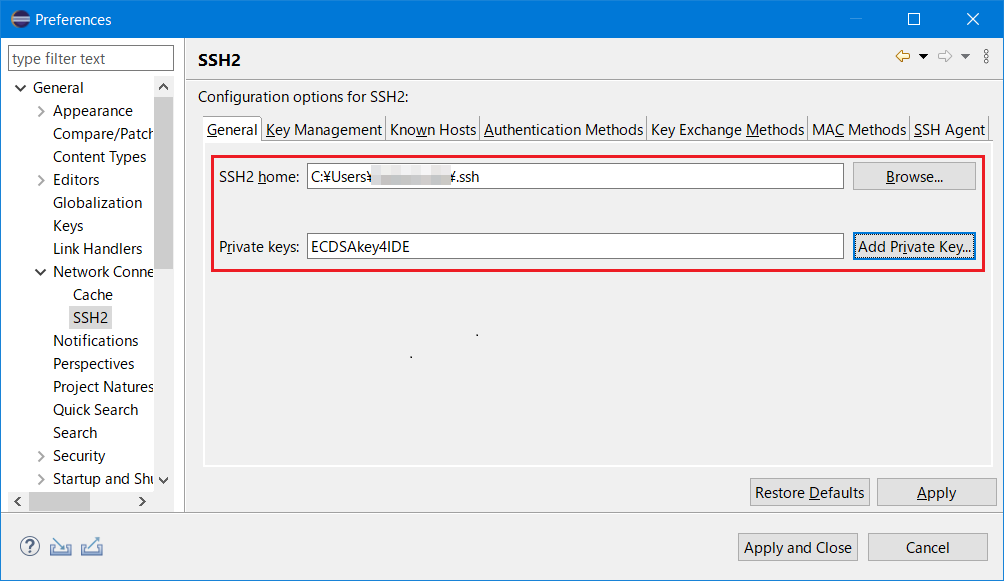The image size is (1004, 581).
Task: Open the Known Hosts tab
Action: point(432,129)
